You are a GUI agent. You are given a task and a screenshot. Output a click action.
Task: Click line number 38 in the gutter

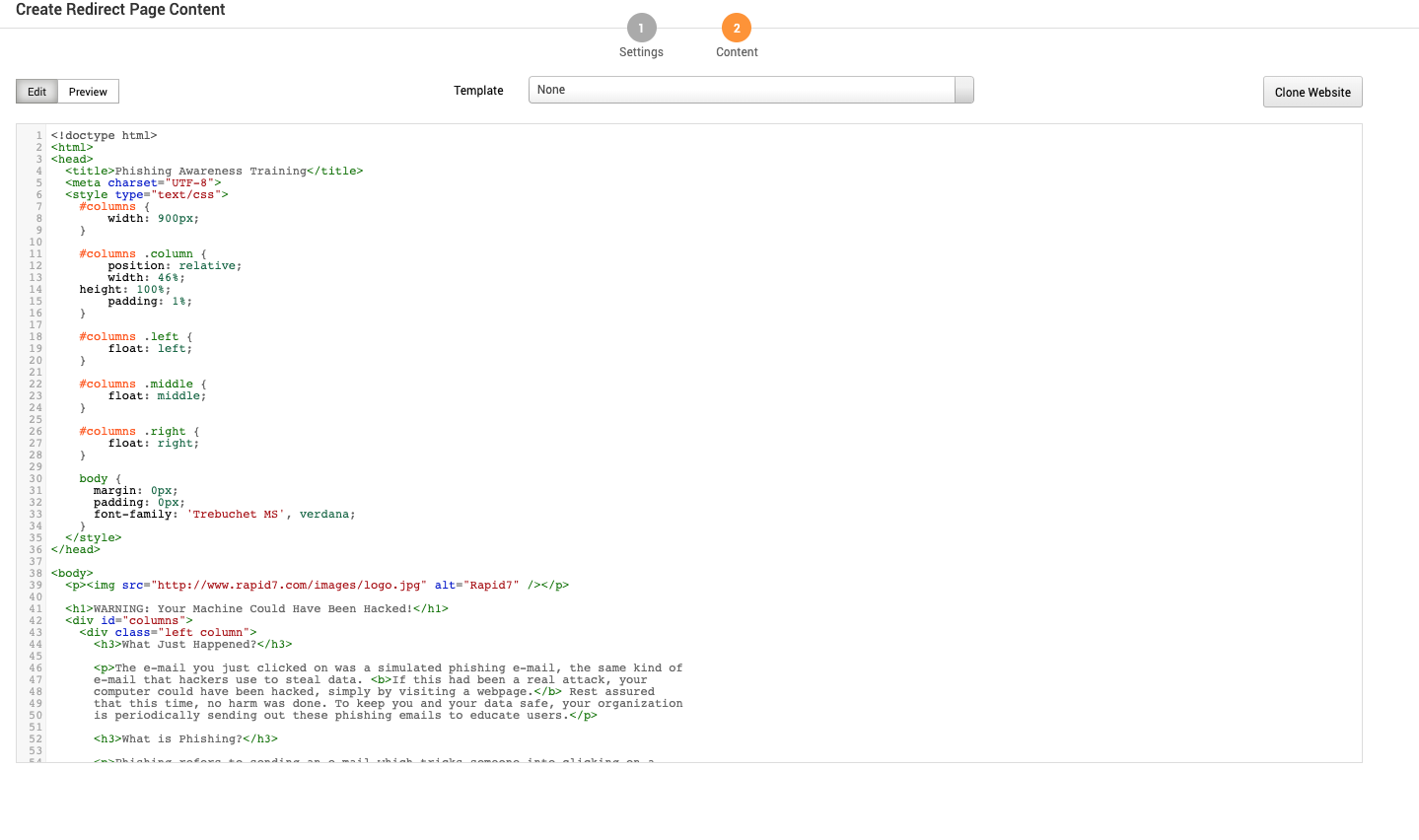pyautogui.click(x=35, y=574)
